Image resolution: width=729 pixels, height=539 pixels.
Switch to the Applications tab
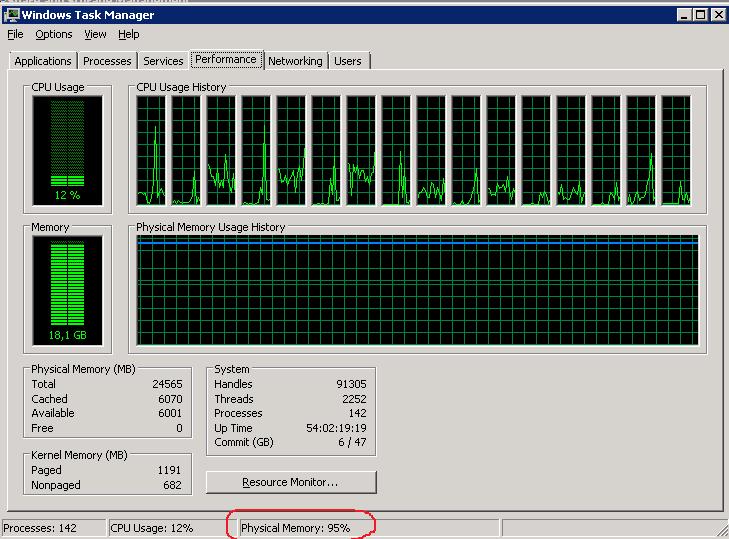43,61
